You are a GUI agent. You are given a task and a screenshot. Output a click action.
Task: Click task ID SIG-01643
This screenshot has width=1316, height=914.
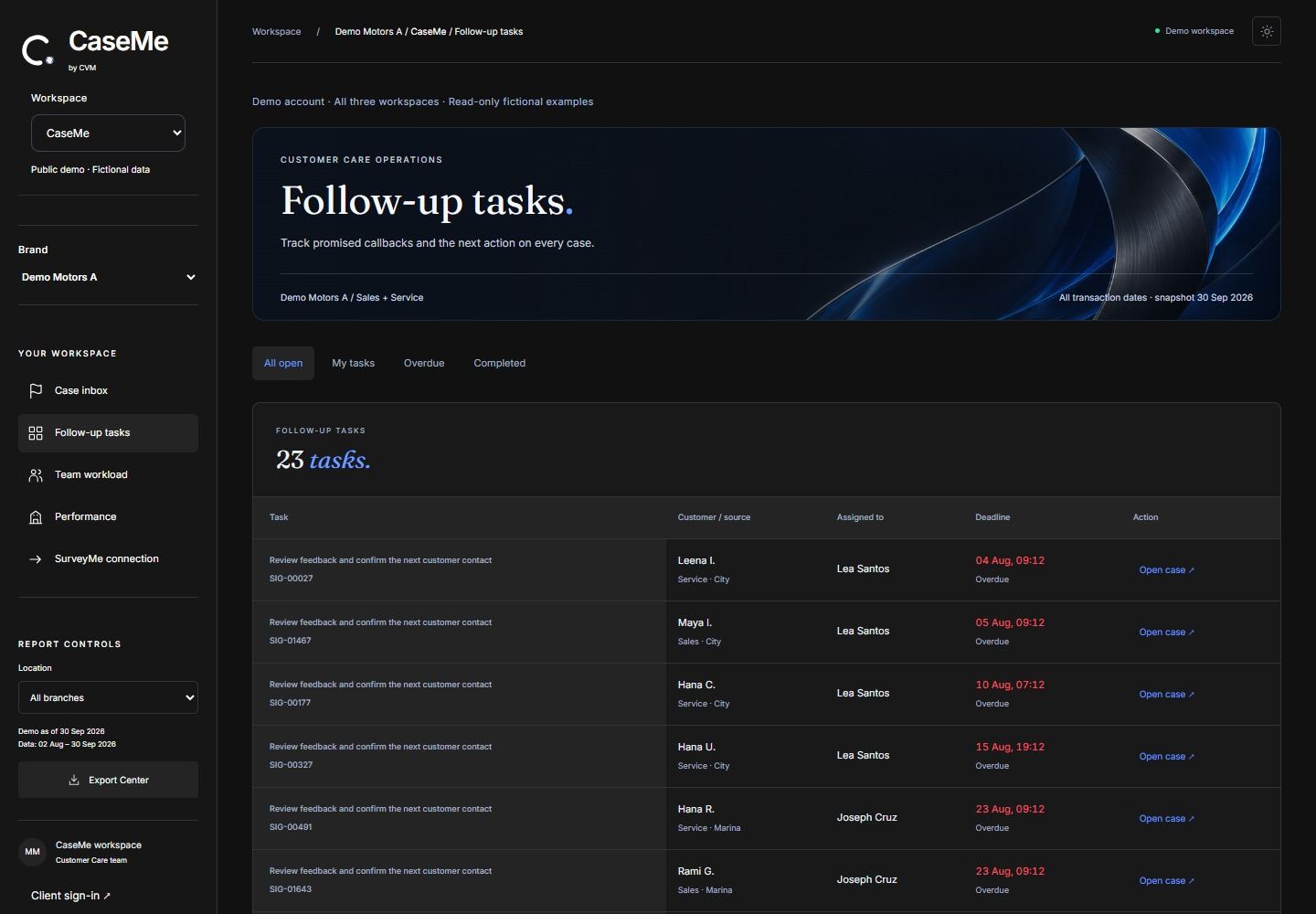(x=291, y=889)
